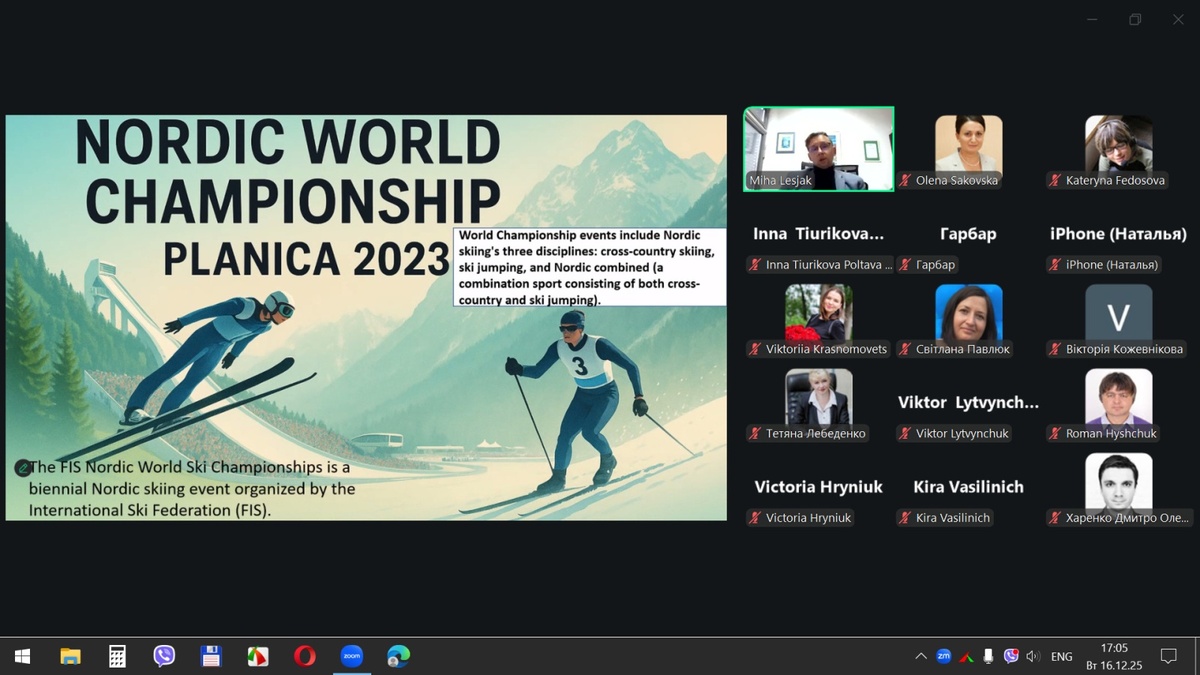The height and width of the screenshot is (675, 1200).
Task: Open the clock and calendar flyout
Action: click(x=1113, y=656)
